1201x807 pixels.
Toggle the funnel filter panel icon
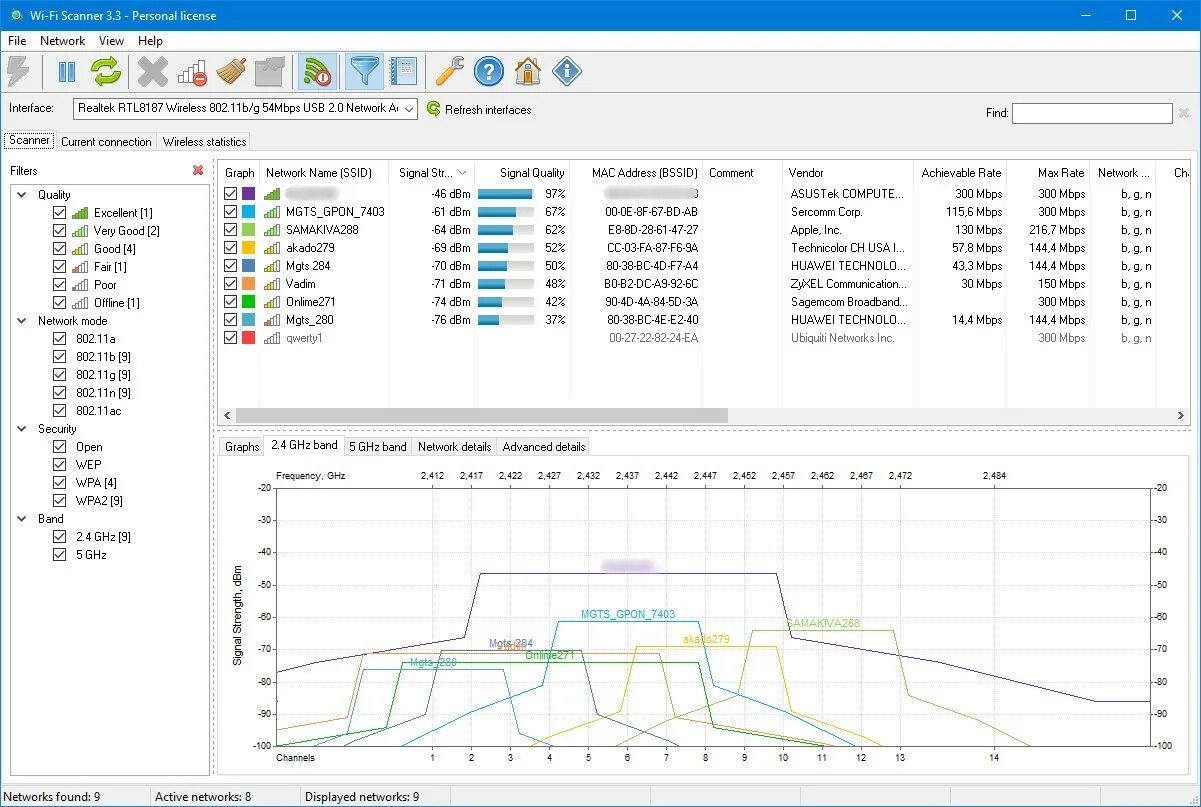click(x=362, y=71)
